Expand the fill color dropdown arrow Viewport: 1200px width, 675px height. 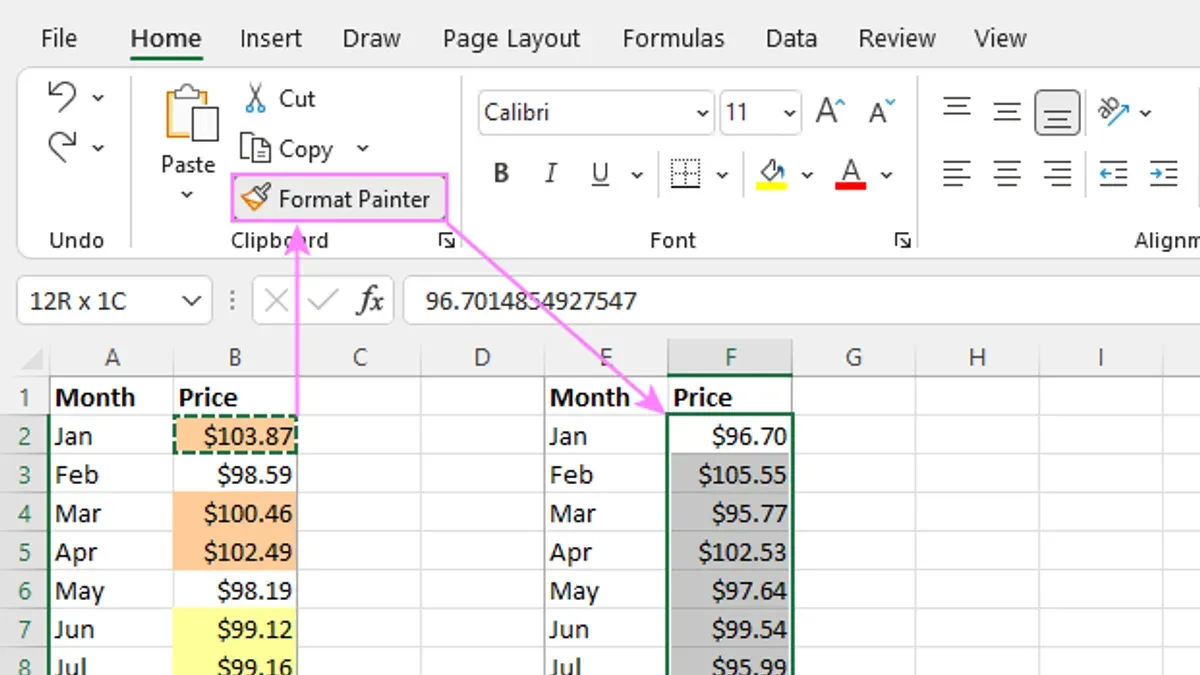pyautogui.click(x=807, y=175)
